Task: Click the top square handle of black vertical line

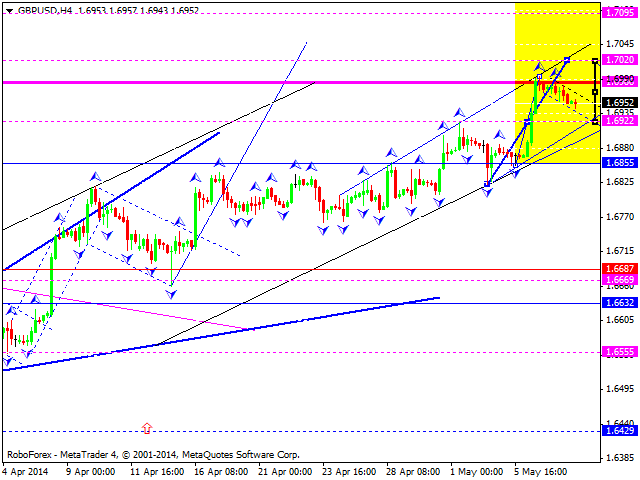Action: [x=596, y=61]
